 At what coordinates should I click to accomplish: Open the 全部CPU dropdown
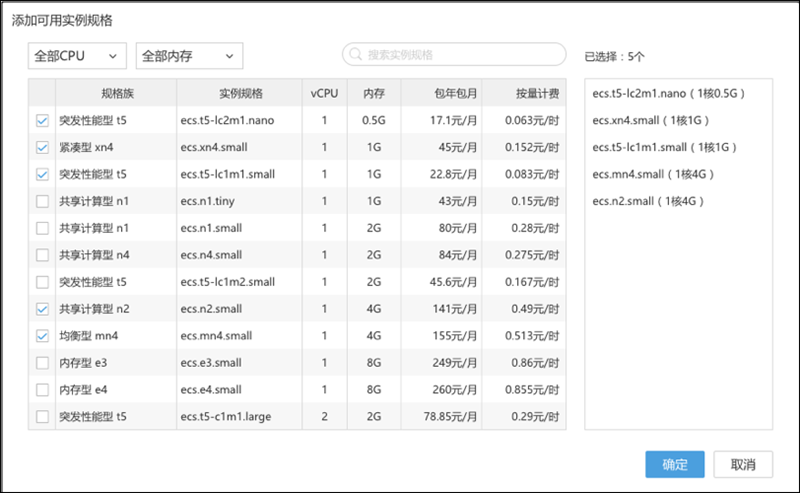point(77,56)
